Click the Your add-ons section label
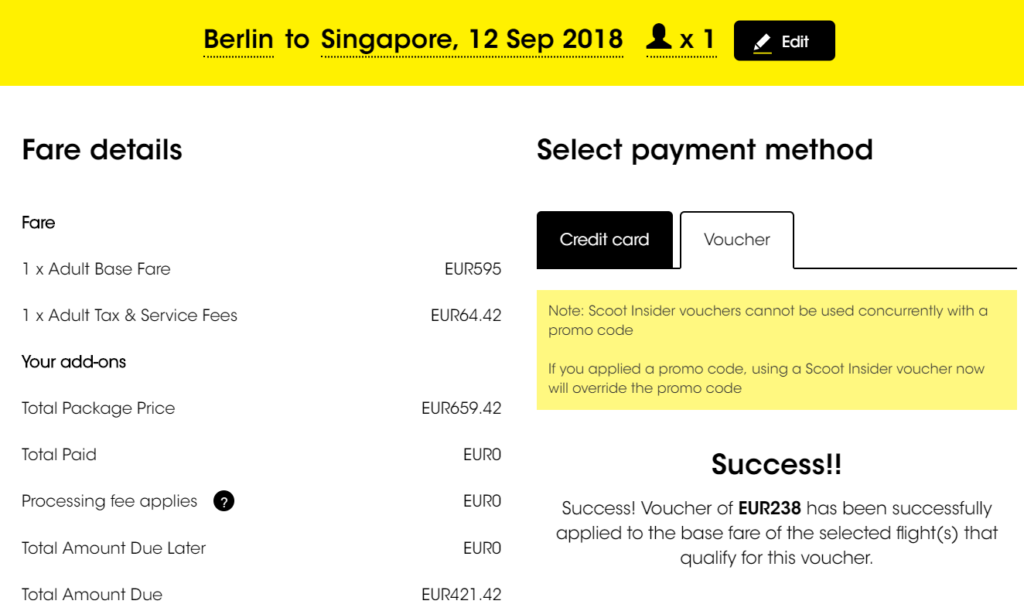The width and height of the screenshot is (1024, 611). point(74,362)
